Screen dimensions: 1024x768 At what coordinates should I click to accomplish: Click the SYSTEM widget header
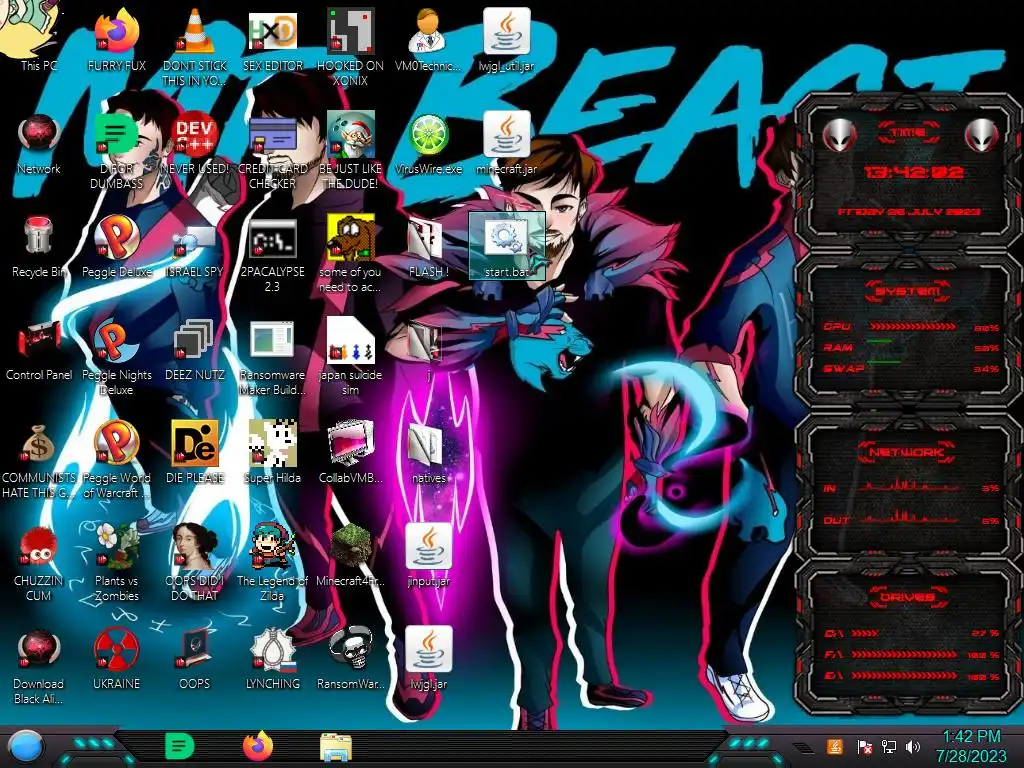click(908, 291)
